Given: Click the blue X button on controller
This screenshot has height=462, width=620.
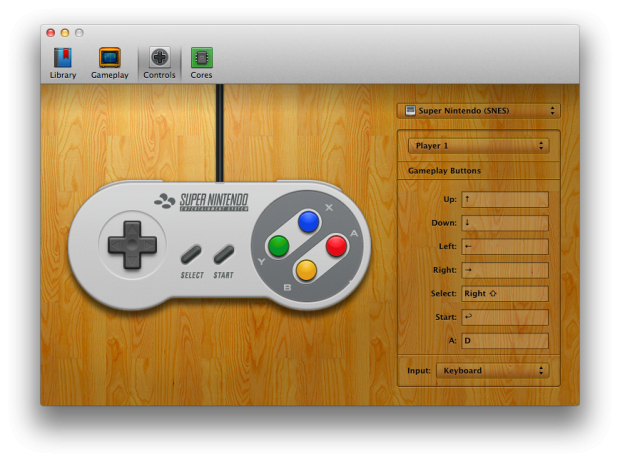Looking at the screenshot, I should click(x=308, y=222).
